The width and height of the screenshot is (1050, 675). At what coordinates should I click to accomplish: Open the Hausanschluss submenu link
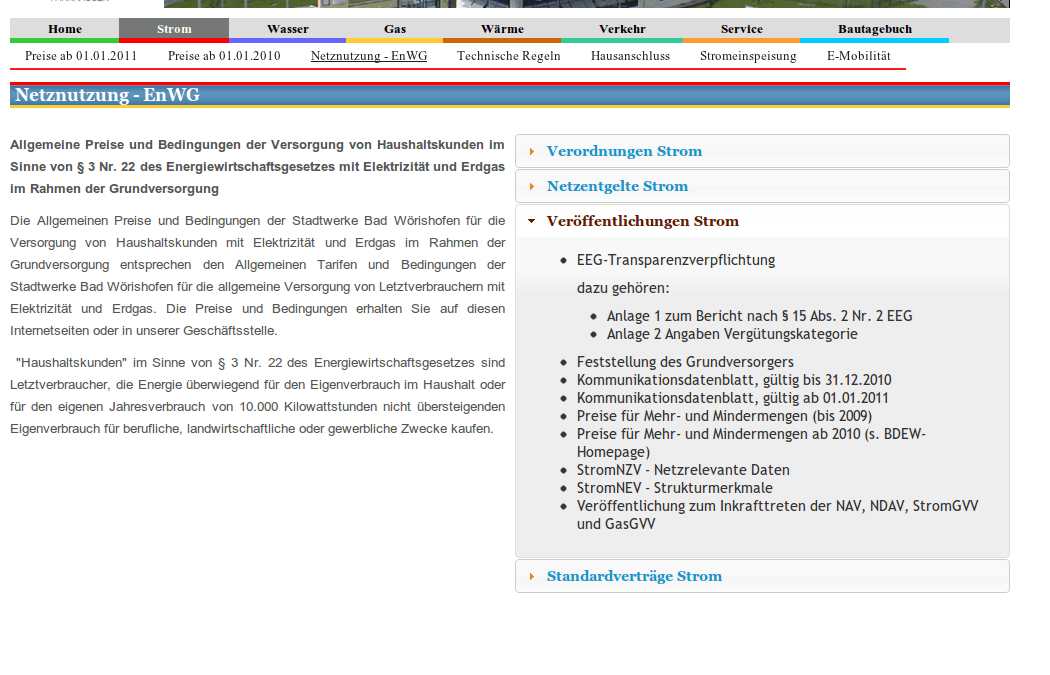(x=630, y=56)
